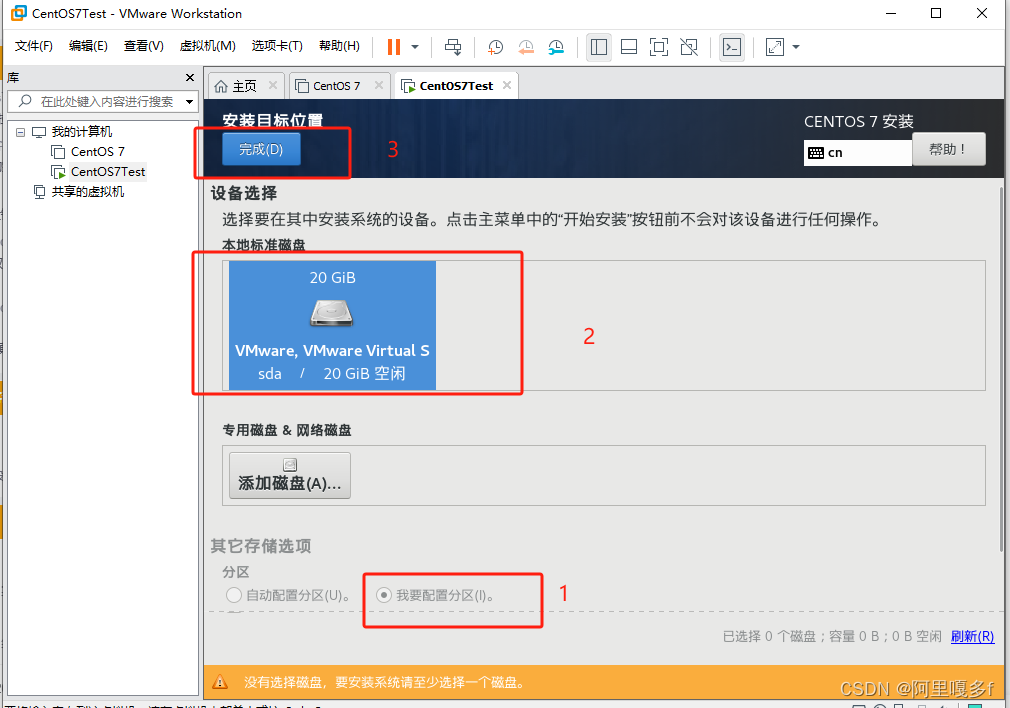Select the 20 GiB sda disk thumbnail

coord(332,323)
